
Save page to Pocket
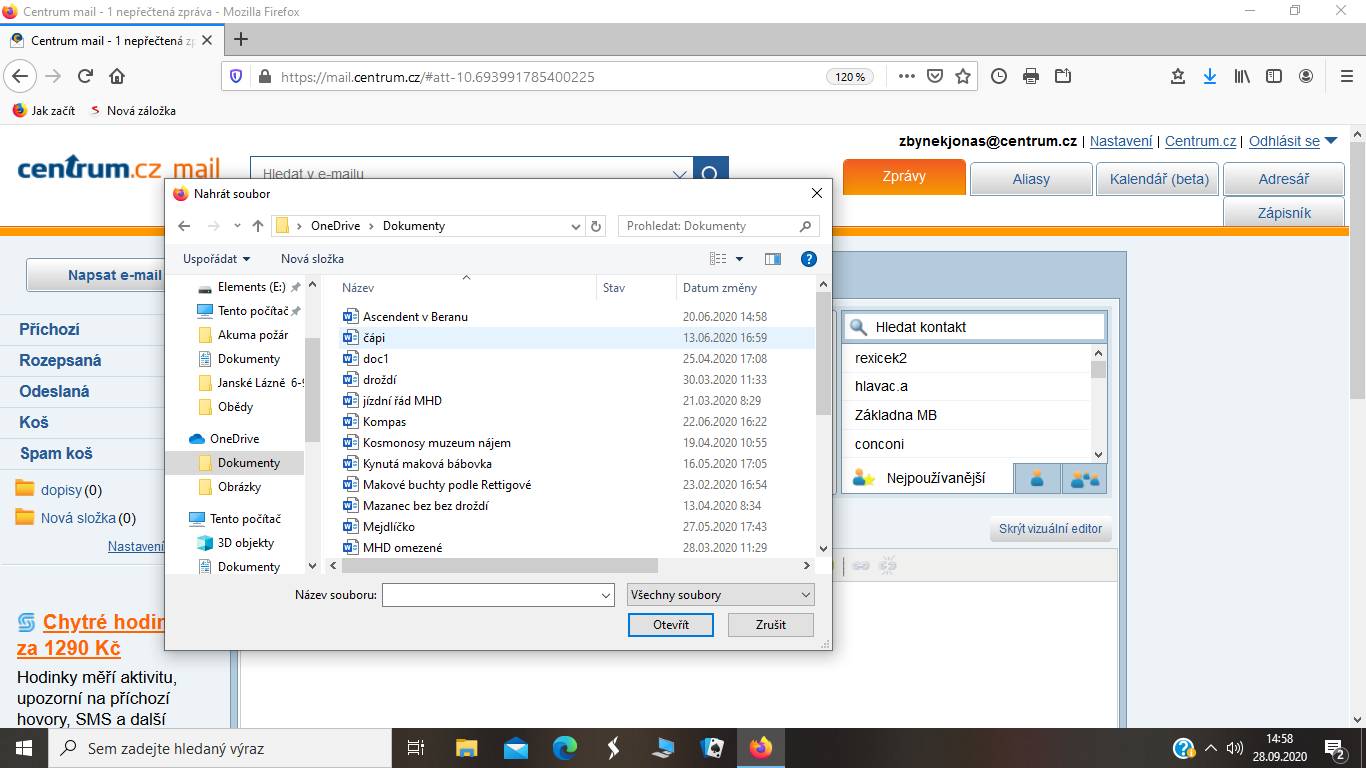pos(935,76)
